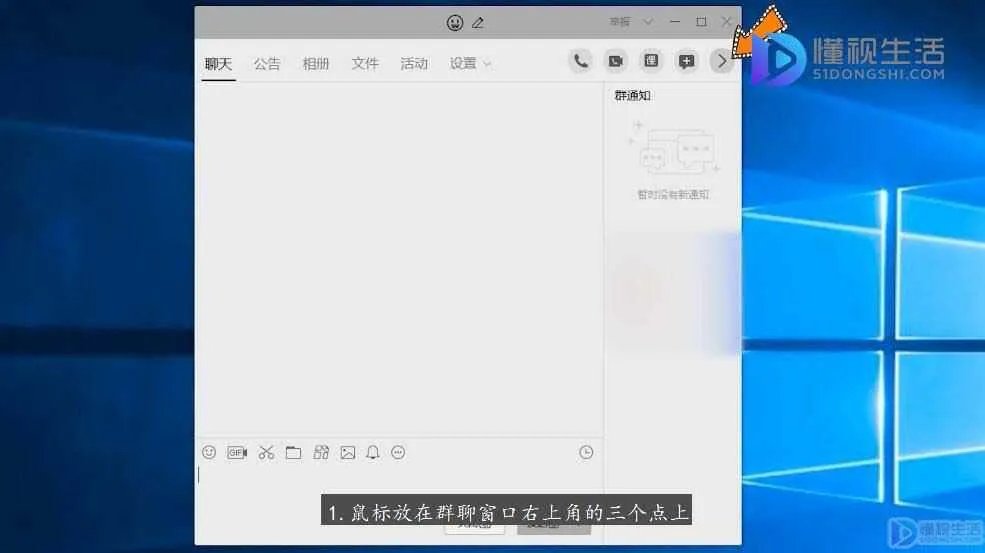This screenshot has width=985, height=553.
Task: Open more tools ellipsis icon
Action: tap(398, 452)
